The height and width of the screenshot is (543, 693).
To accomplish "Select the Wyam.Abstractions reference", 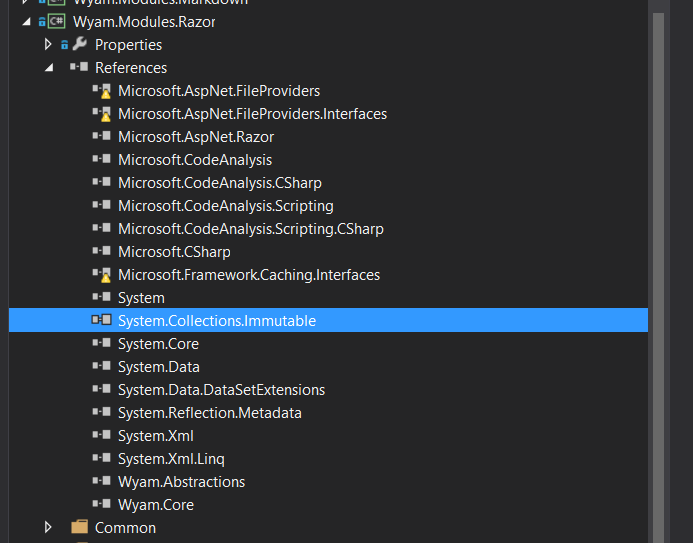I will [181, 481].
